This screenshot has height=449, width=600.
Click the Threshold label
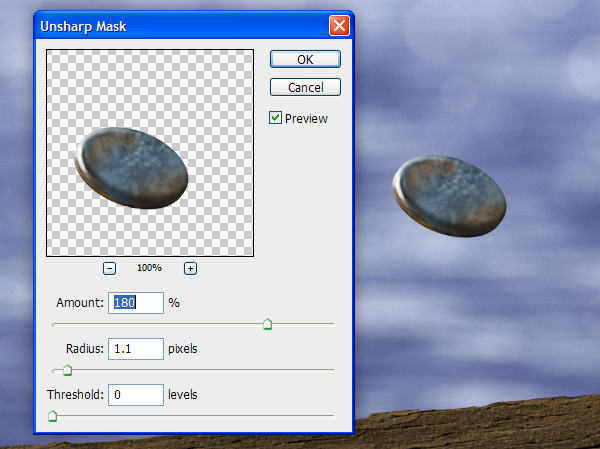pyautogui.click(x=75, y=395)
